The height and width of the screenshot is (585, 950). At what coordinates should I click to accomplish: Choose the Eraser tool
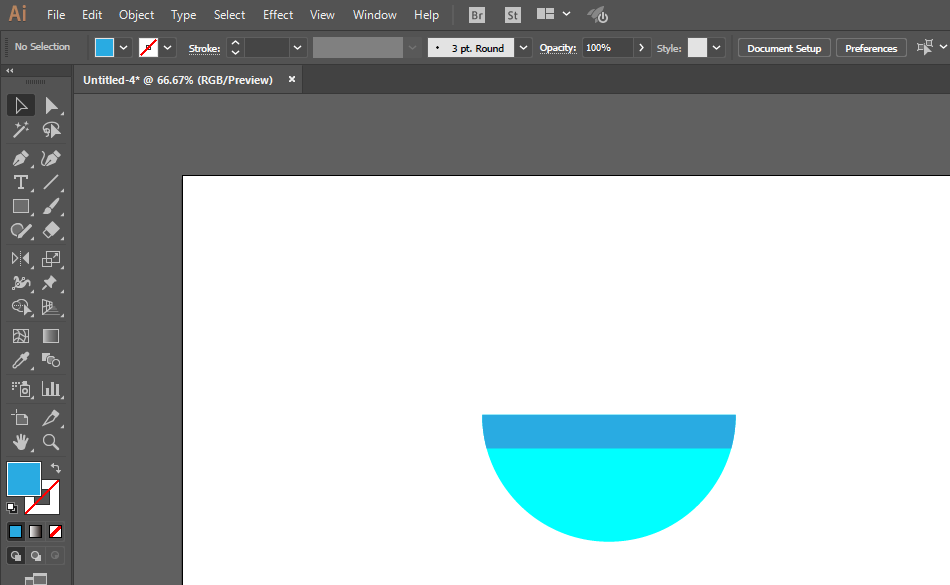click(51, 230)
